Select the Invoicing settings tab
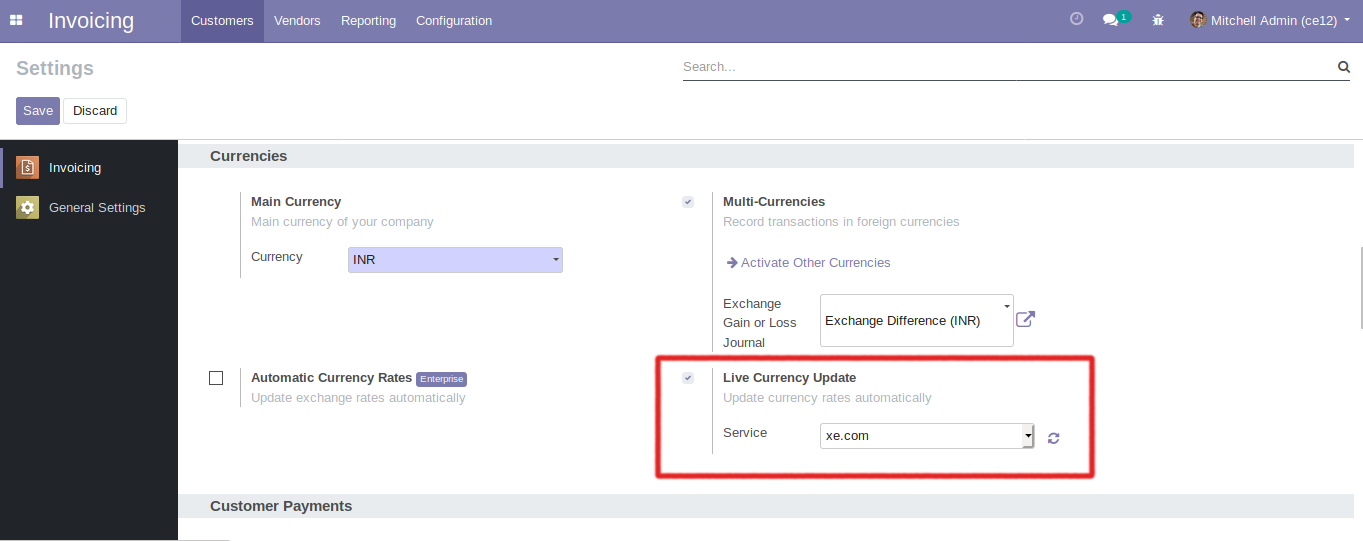 89,168
